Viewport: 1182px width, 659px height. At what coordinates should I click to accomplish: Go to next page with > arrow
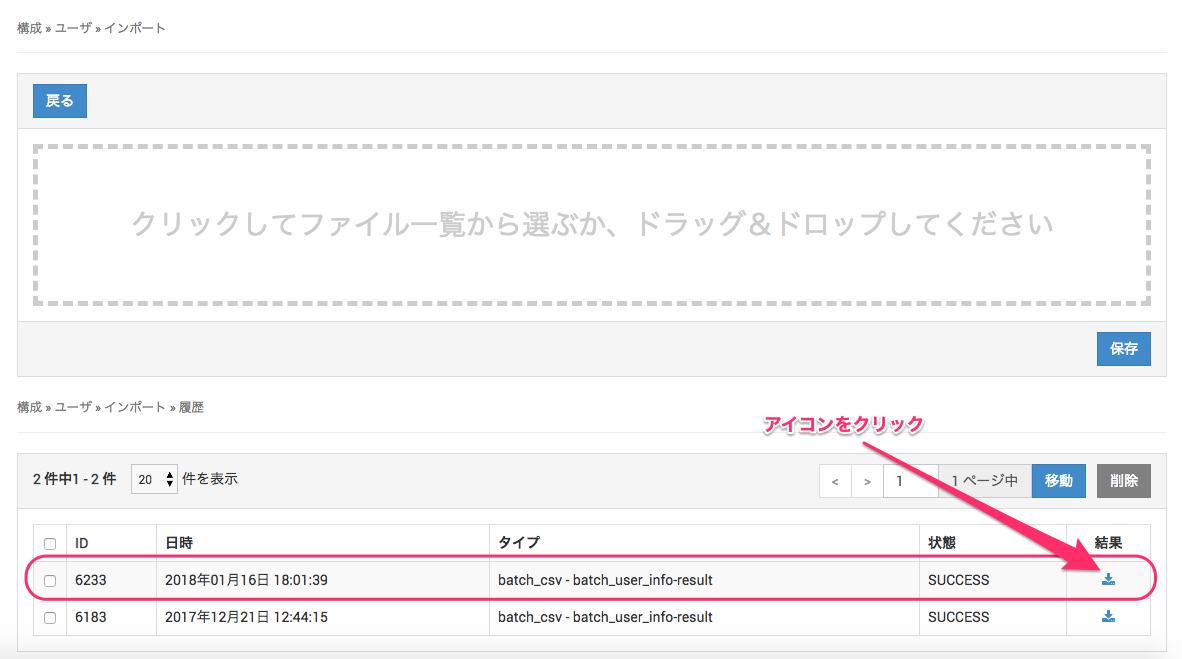tap(867, 481)
